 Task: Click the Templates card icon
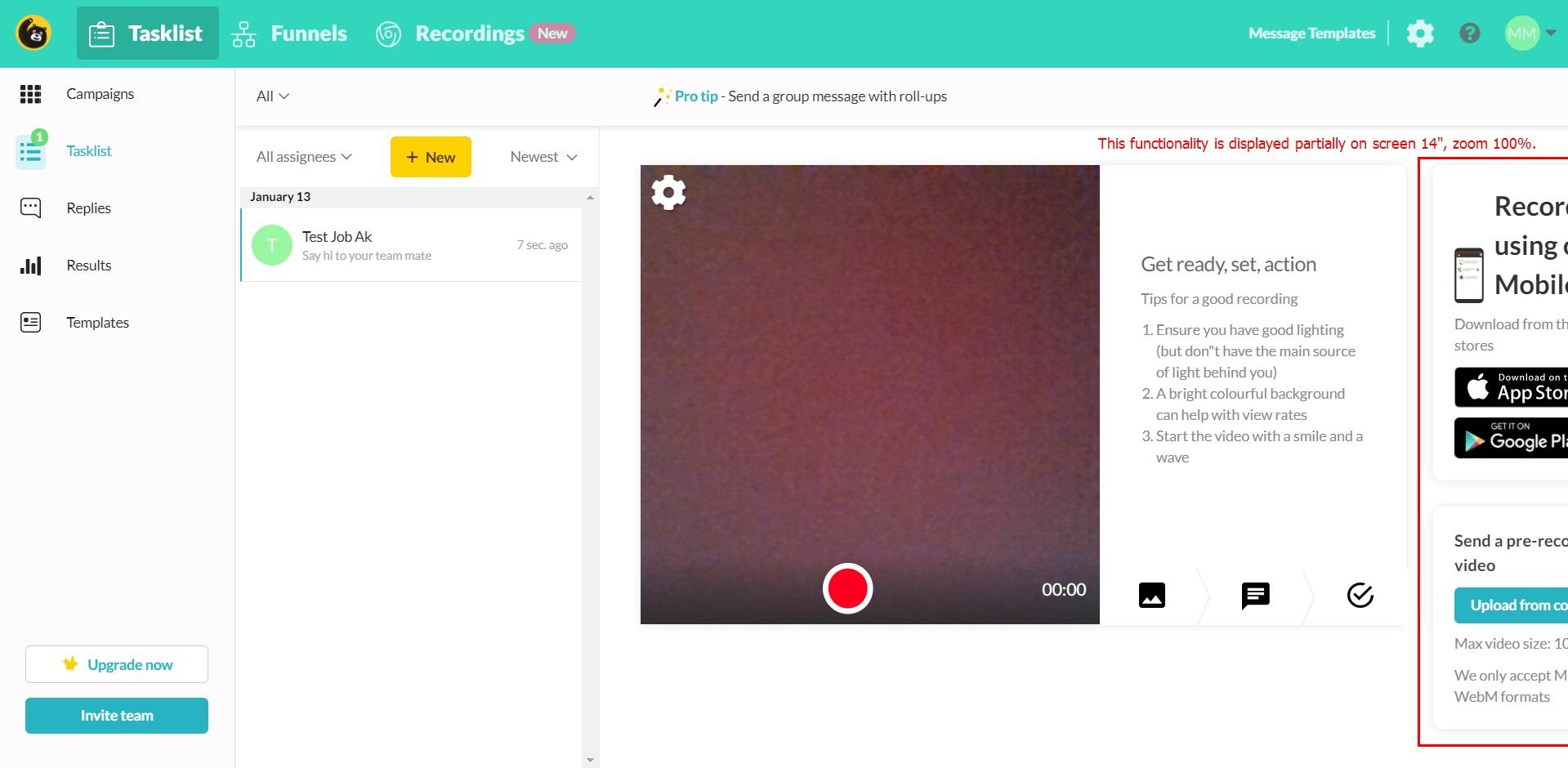click(x=30, y=323)
